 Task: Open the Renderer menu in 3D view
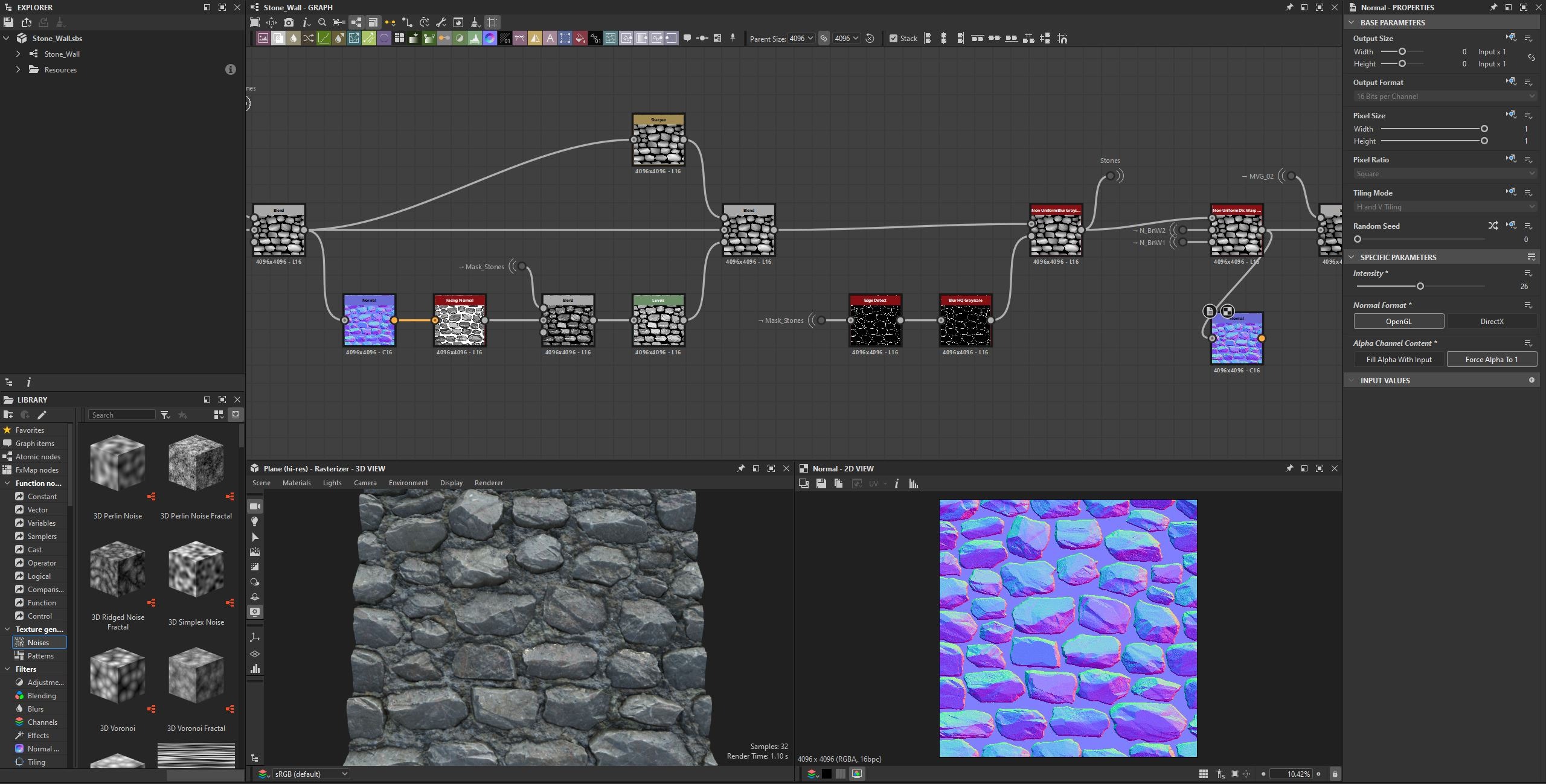point(489,483)
